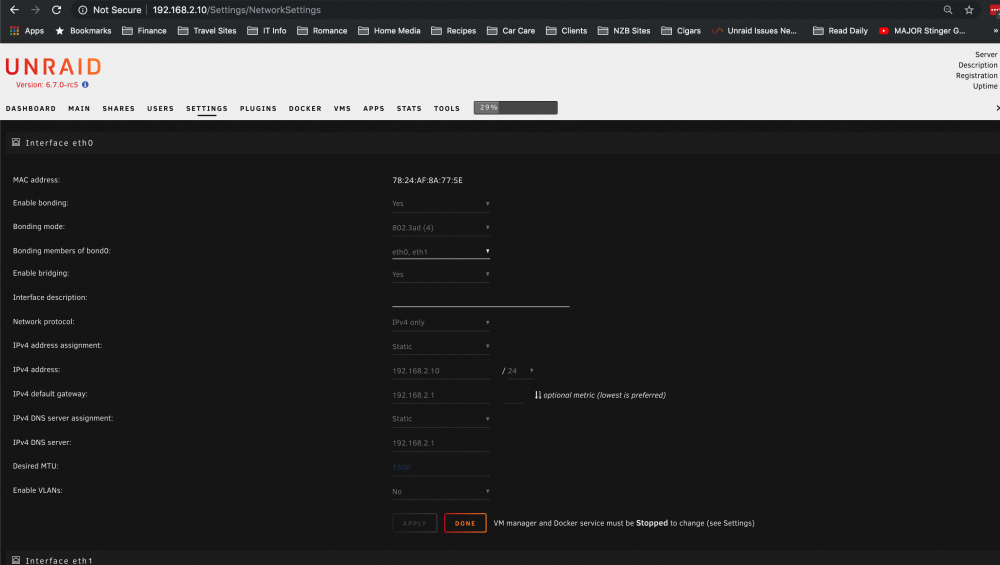Image resolution: width=1000 pixels, height=565 pixels.
Task: Open the Stats tab
Action: click(409, 108)
